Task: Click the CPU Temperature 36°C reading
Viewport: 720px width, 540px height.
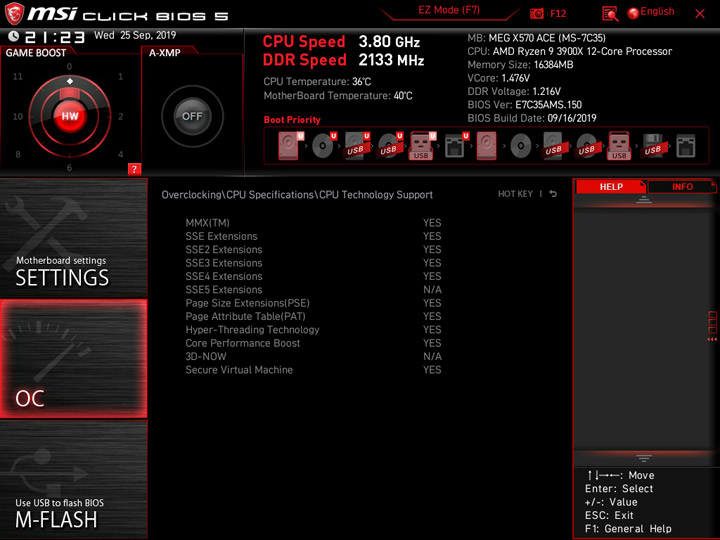Action: [x=317, y=82]
